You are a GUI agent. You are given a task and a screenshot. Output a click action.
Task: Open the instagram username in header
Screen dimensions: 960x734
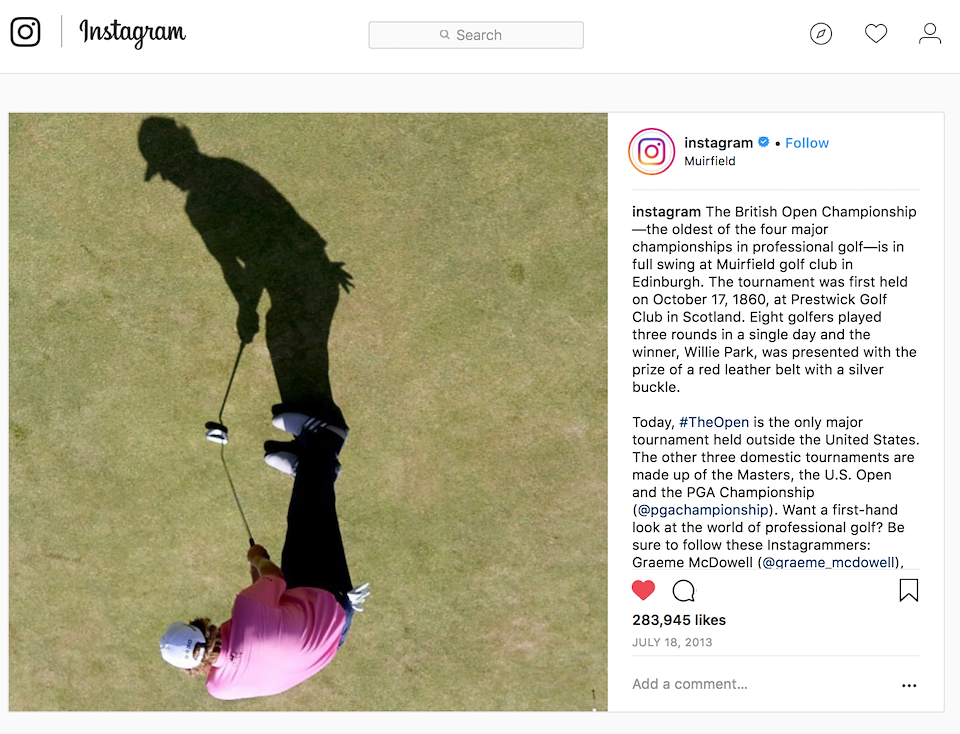tap(718, 143)
